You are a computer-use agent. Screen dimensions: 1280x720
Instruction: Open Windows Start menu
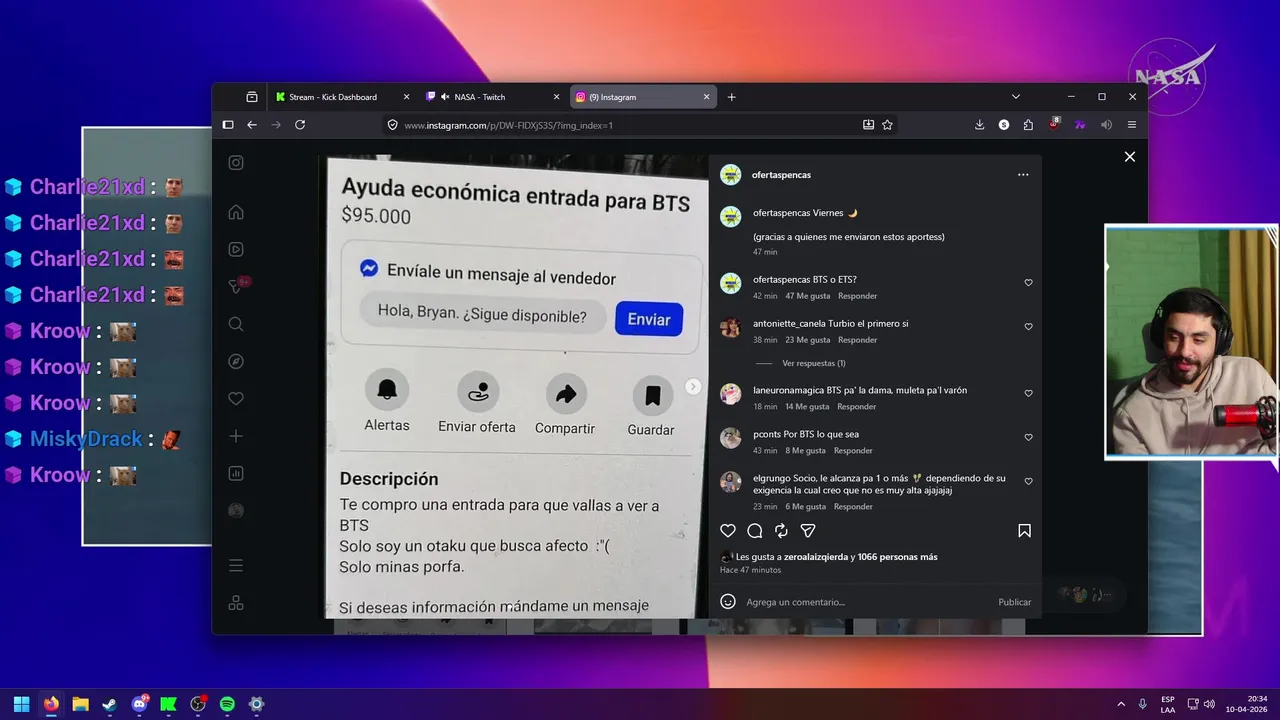click(x=21, y=704)
